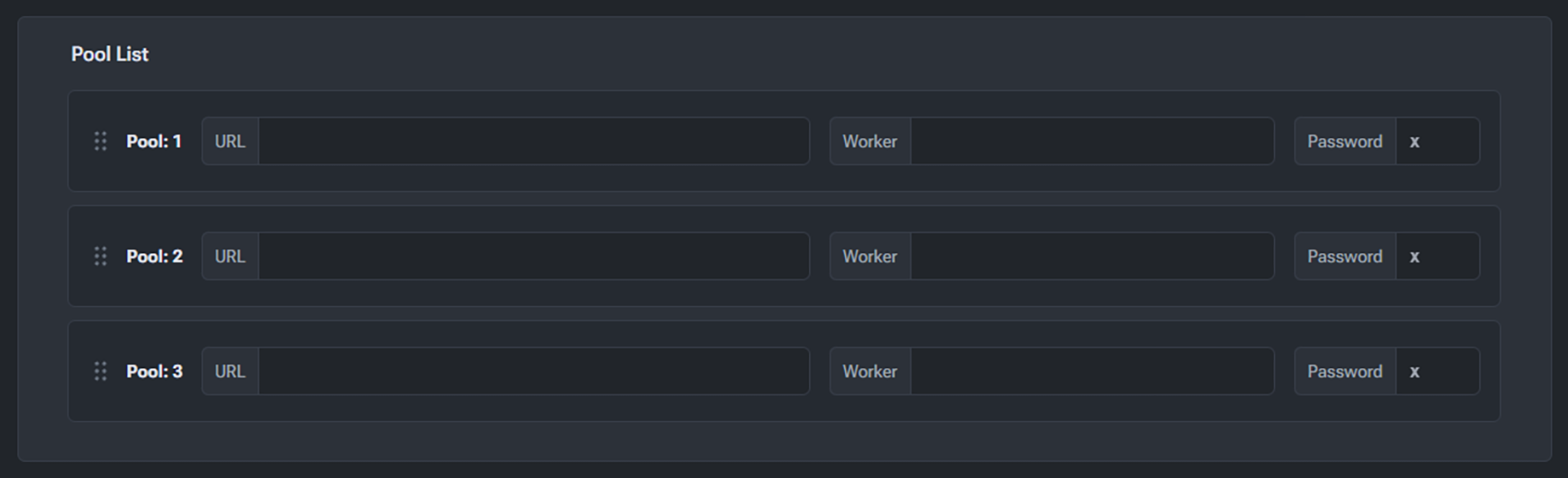The height and width of the screenshot is (478, 1568).
Task: Select the Pool 3 Password box containing x
Action: 1438,371
